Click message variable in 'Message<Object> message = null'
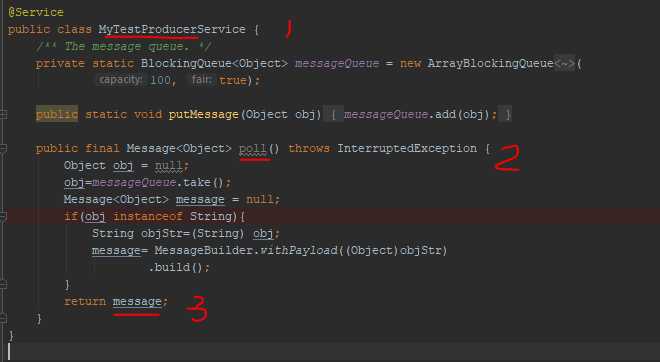This screenshot has width=660, height=362. point(200,200)
